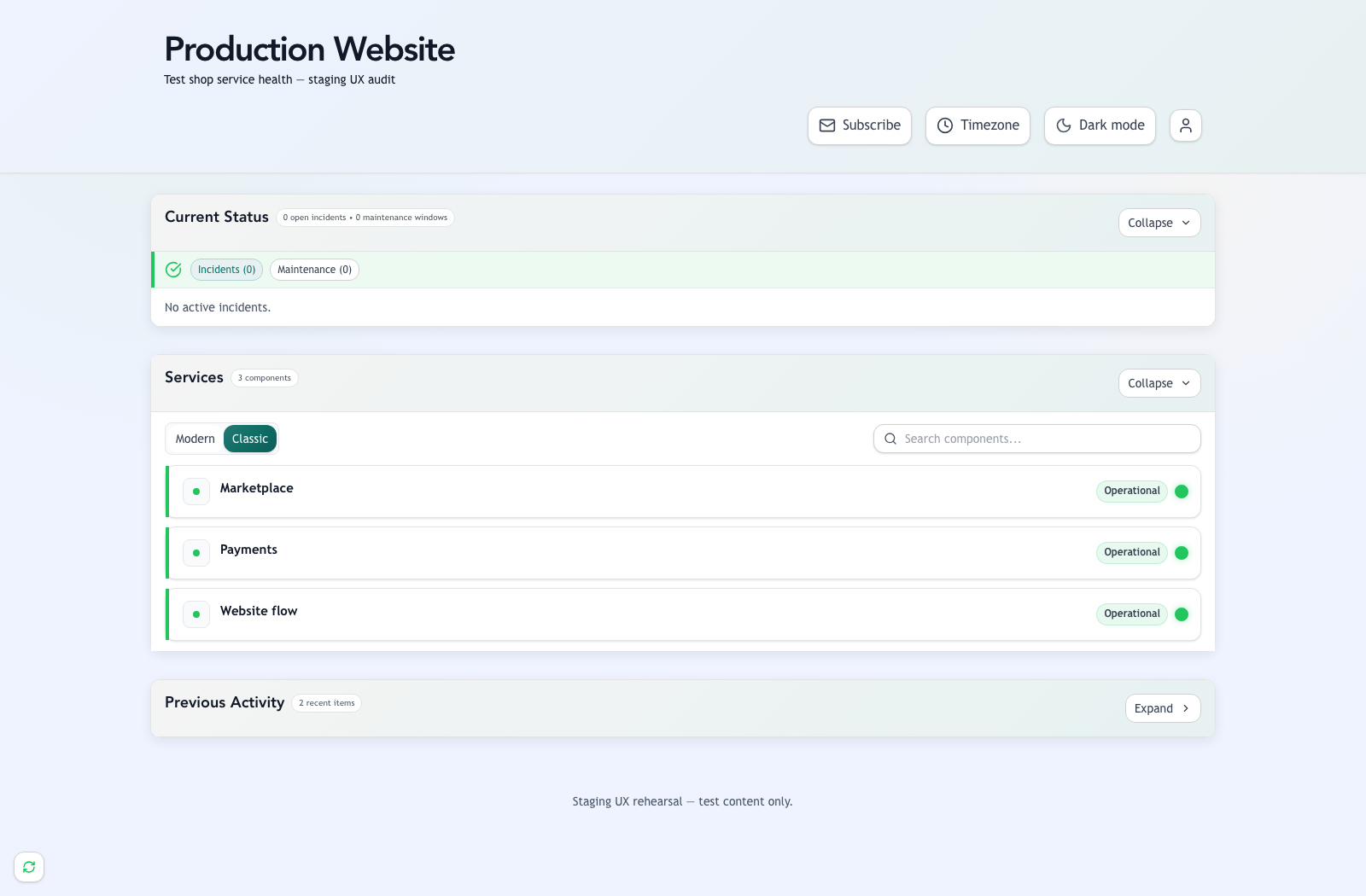1366x896 pixels.
Task: Click the '3 components' badge
Action: coord(265,378)
